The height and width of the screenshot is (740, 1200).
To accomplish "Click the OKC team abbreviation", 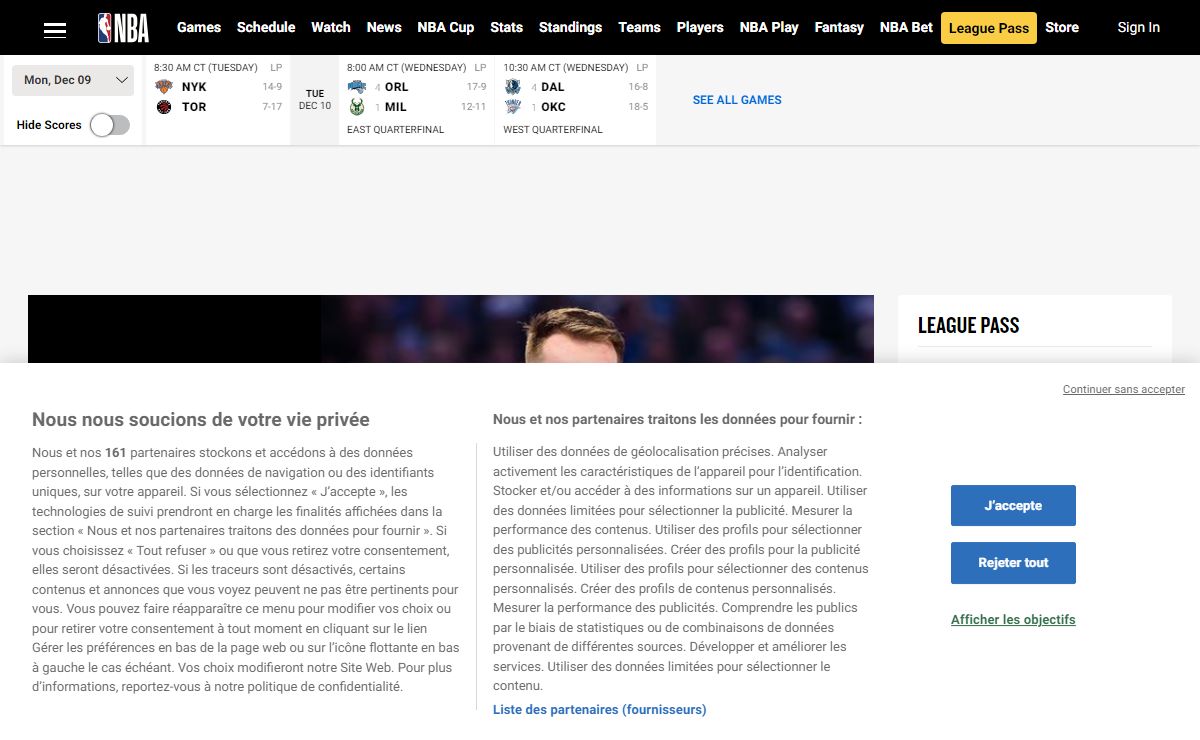I will pyautogui.click(x=553, y=107).
